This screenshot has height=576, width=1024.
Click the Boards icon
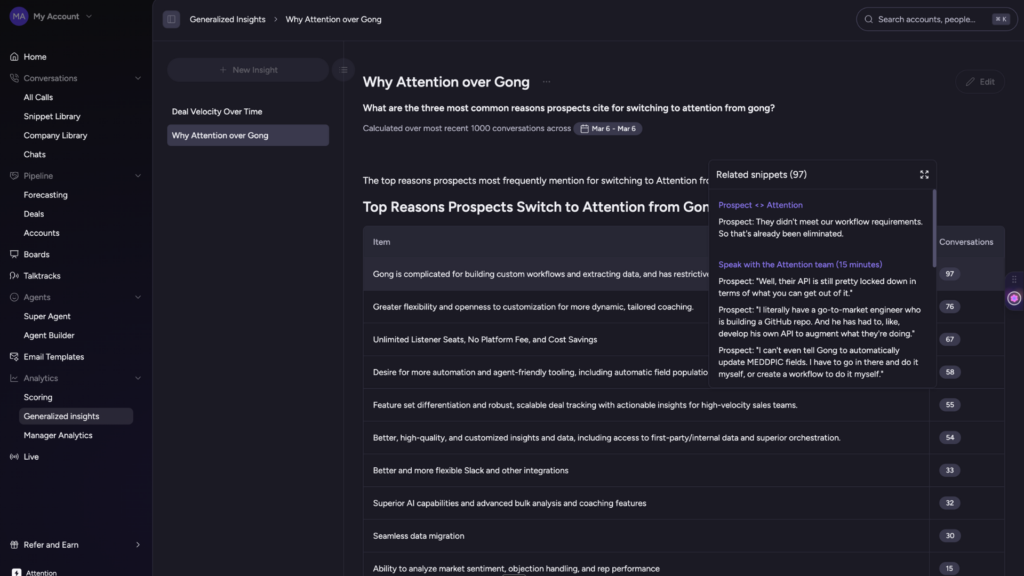(14, 254)
